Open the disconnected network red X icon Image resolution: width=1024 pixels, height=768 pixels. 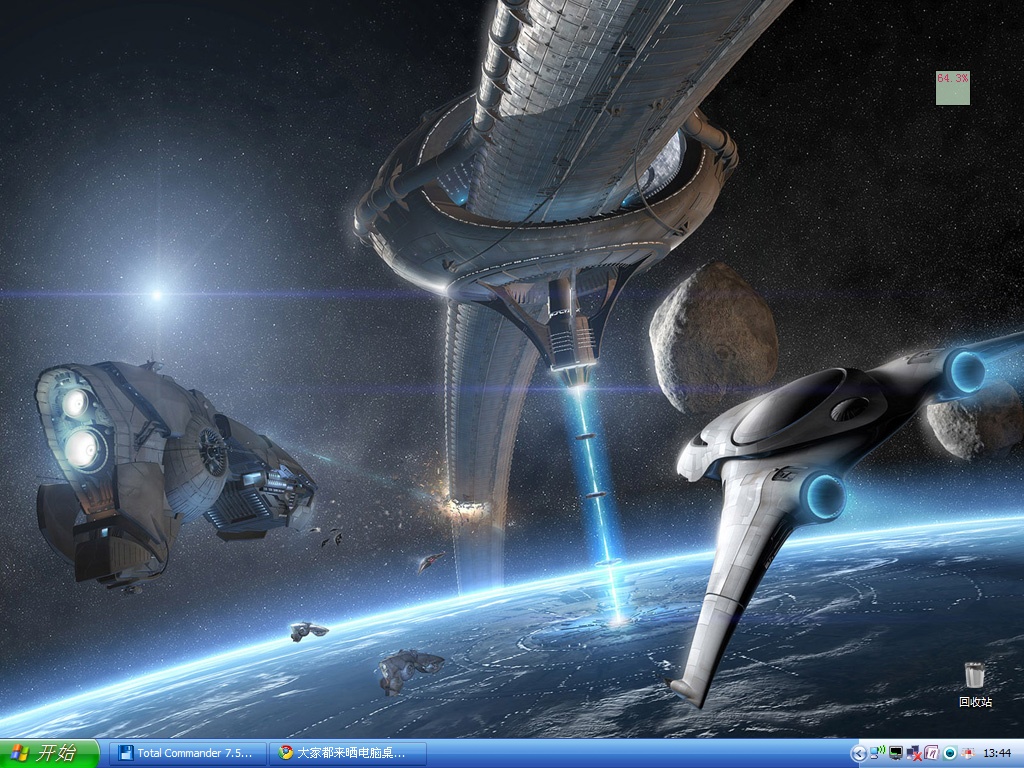tap(914, 753)
